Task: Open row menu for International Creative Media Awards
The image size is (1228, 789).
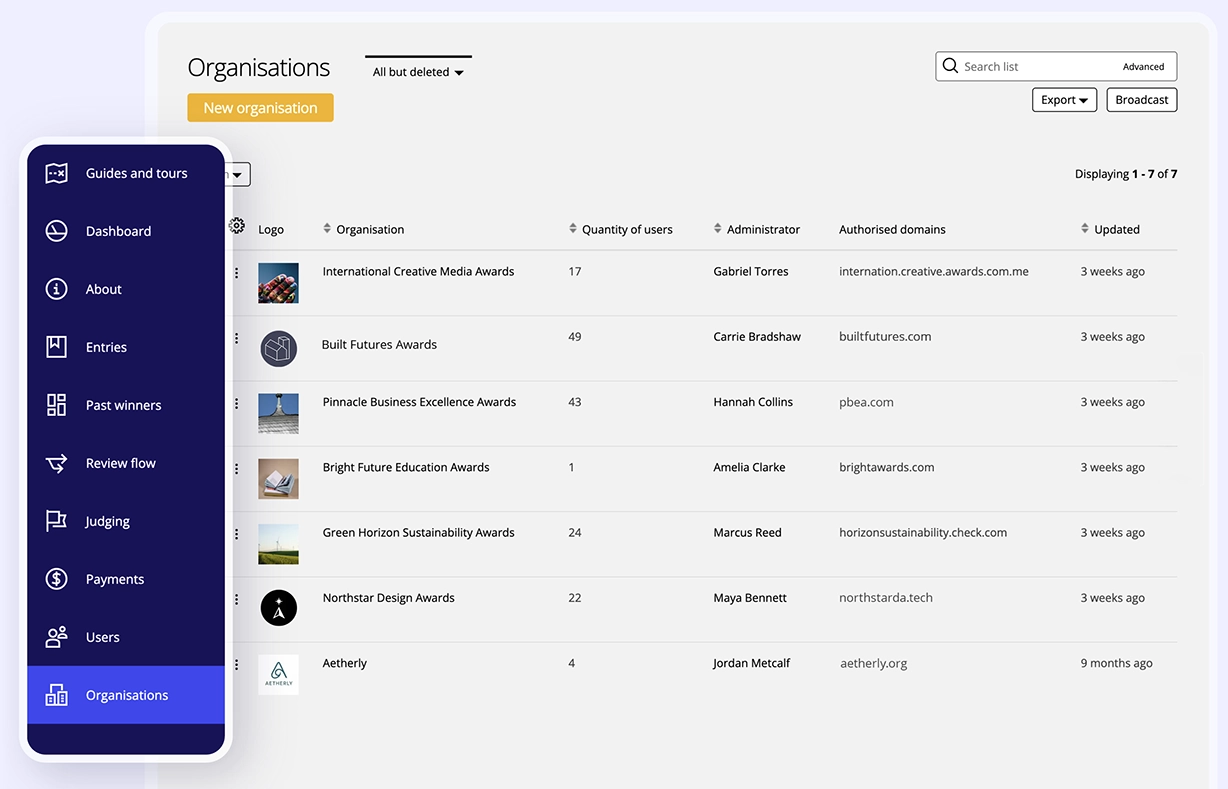Action: (x=237, y=272)
